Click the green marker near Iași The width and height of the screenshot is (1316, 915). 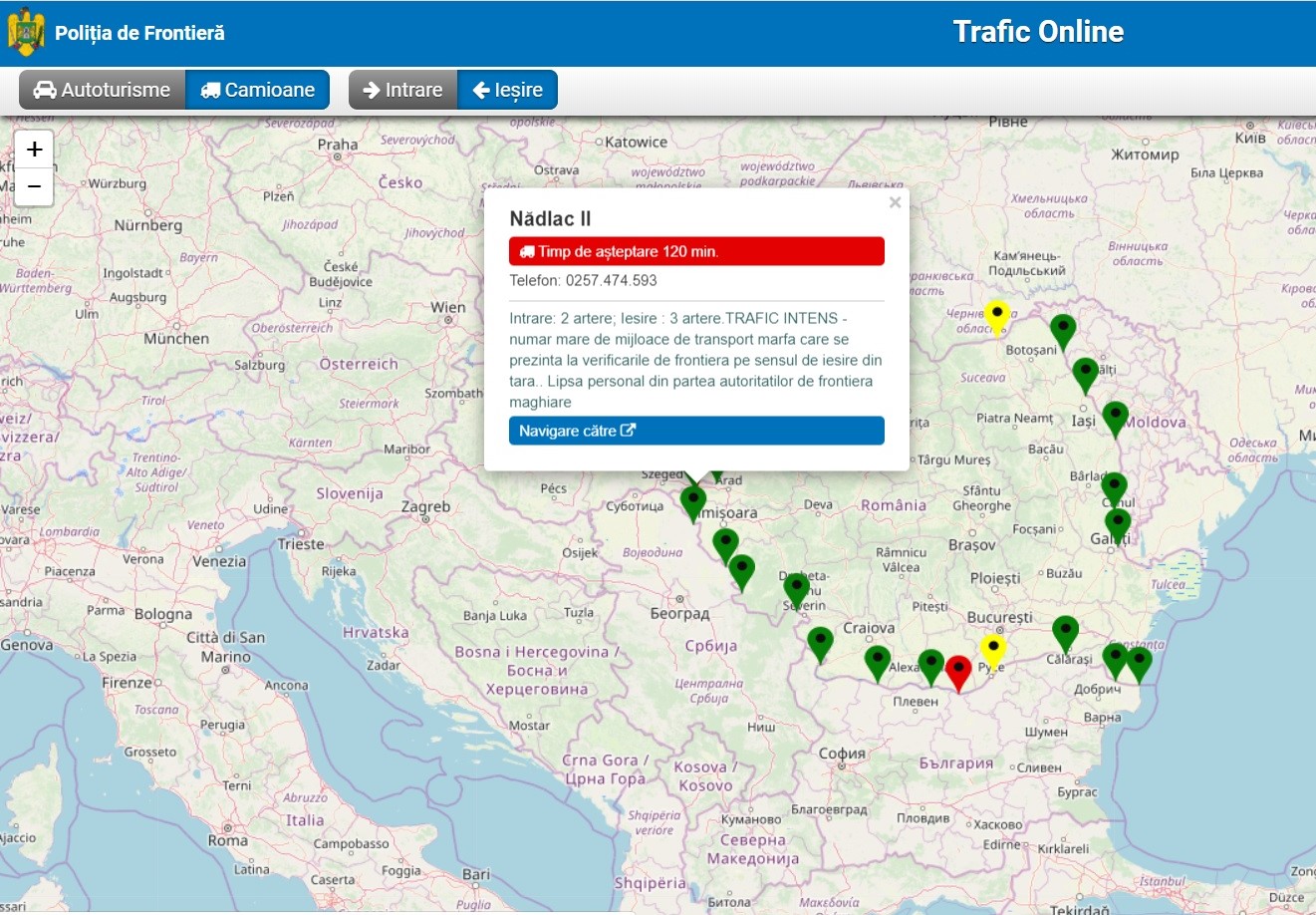click(x=1115, y=417)
